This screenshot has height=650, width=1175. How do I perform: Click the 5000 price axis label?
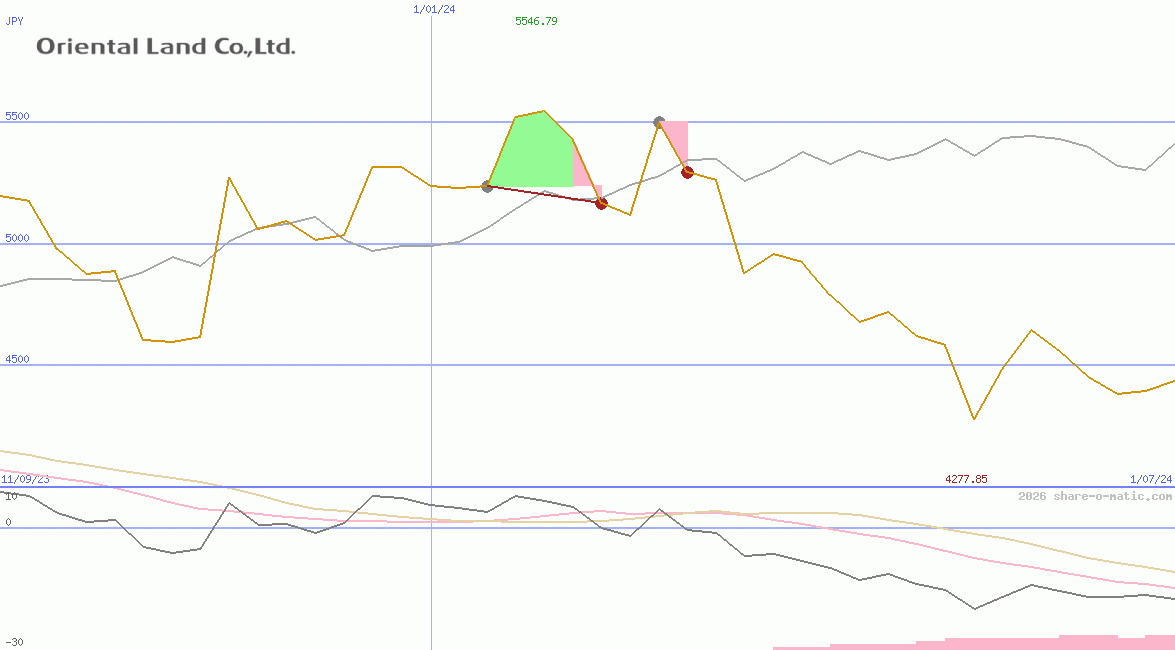tap(17, 238)
